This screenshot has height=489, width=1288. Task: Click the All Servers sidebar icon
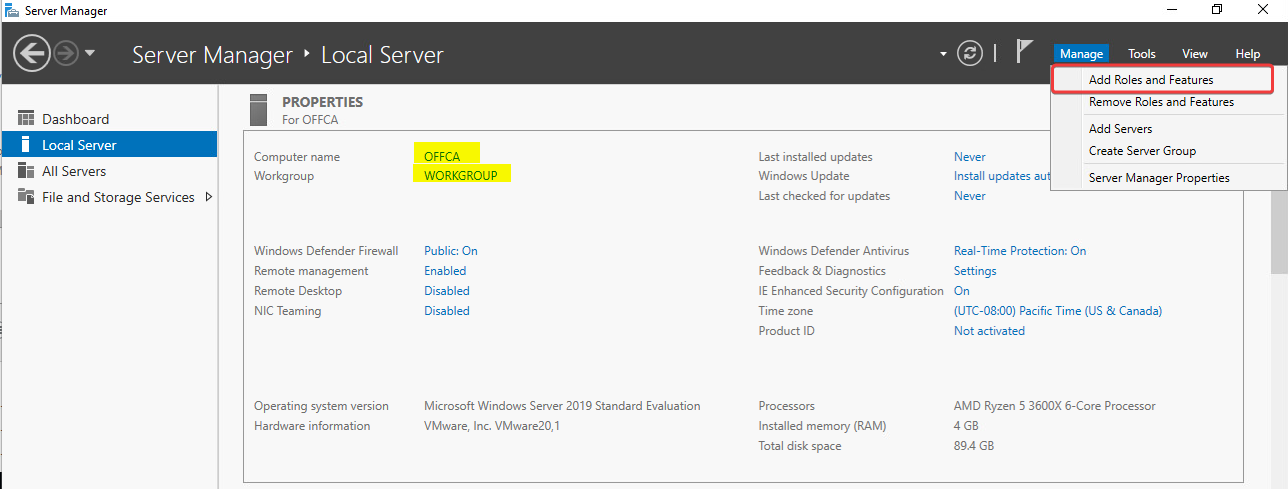click(26, 171)
